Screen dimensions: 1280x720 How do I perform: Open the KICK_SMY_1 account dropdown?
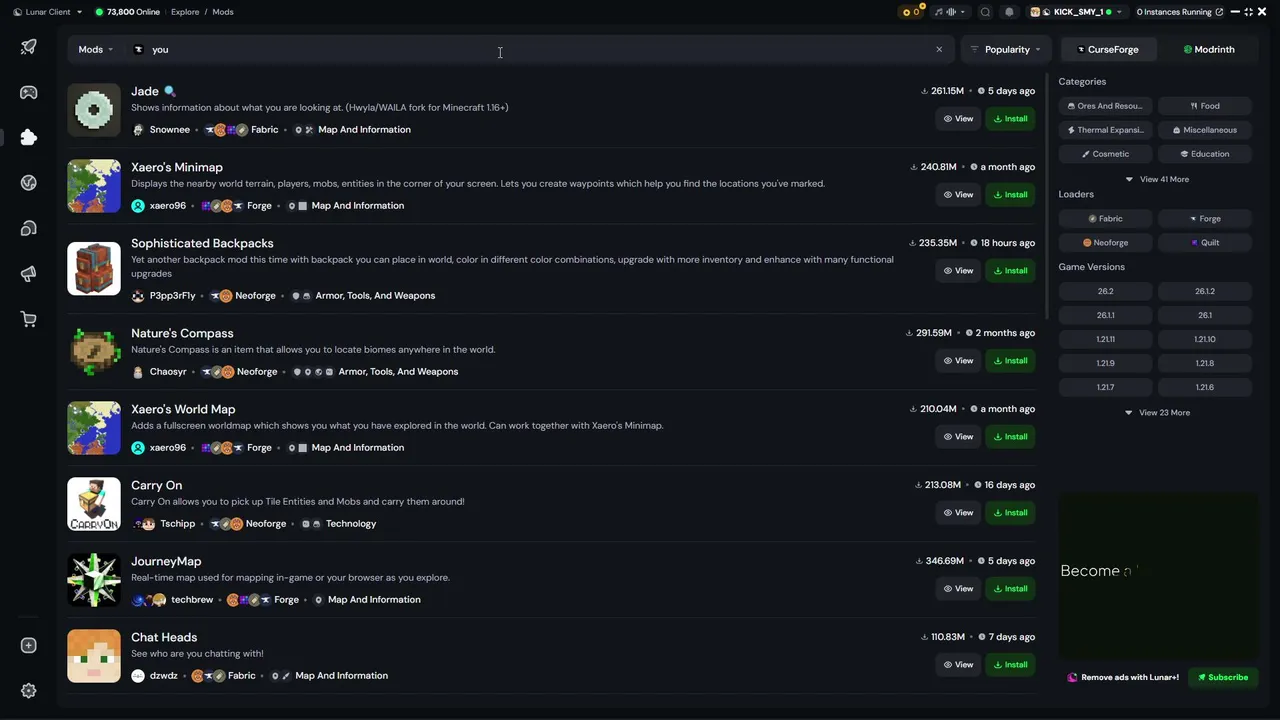1076,12
